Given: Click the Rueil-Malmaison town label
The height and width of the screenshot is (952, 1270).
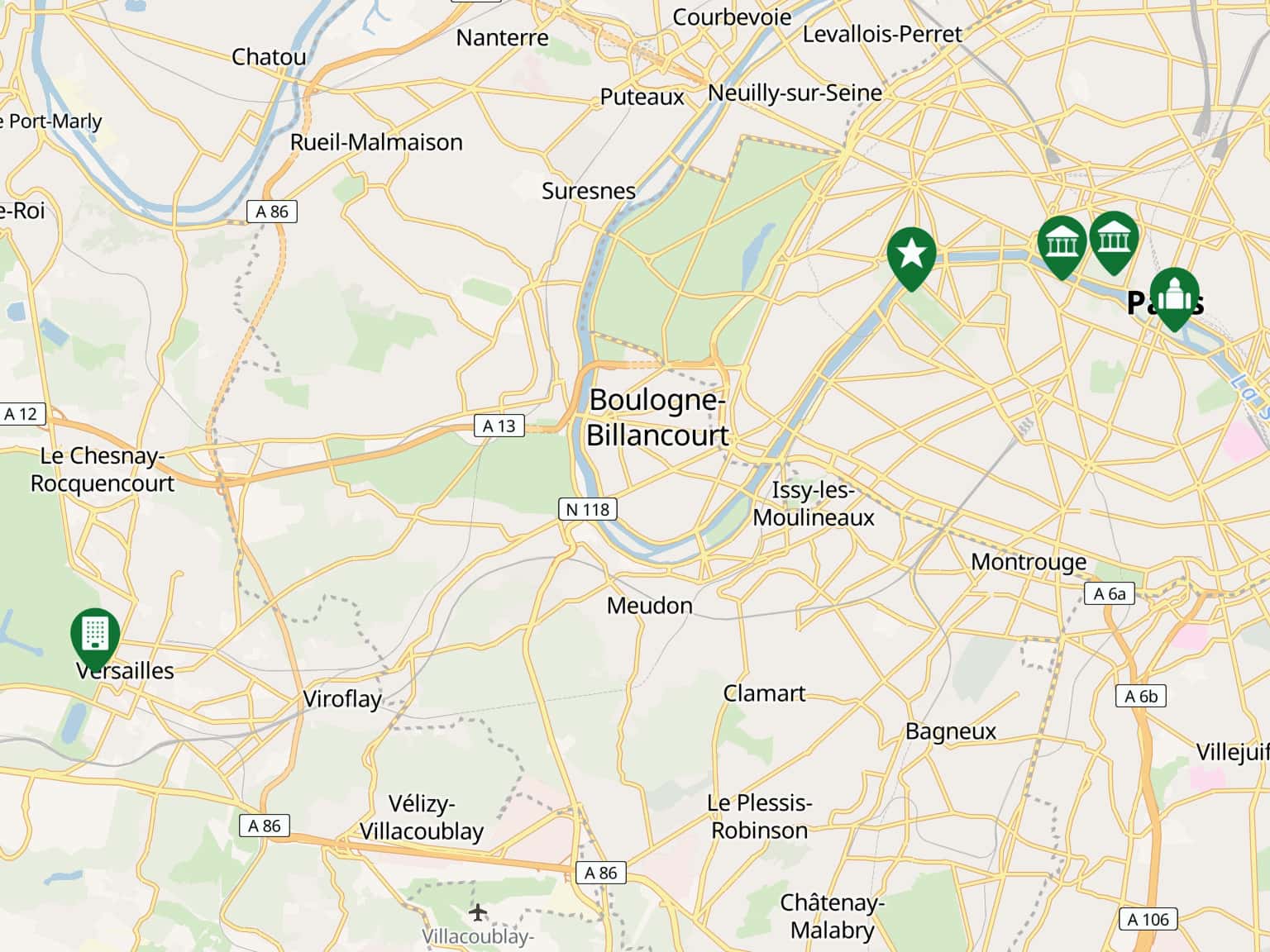Looking at the screenshot, I should [x=376, y=142].
